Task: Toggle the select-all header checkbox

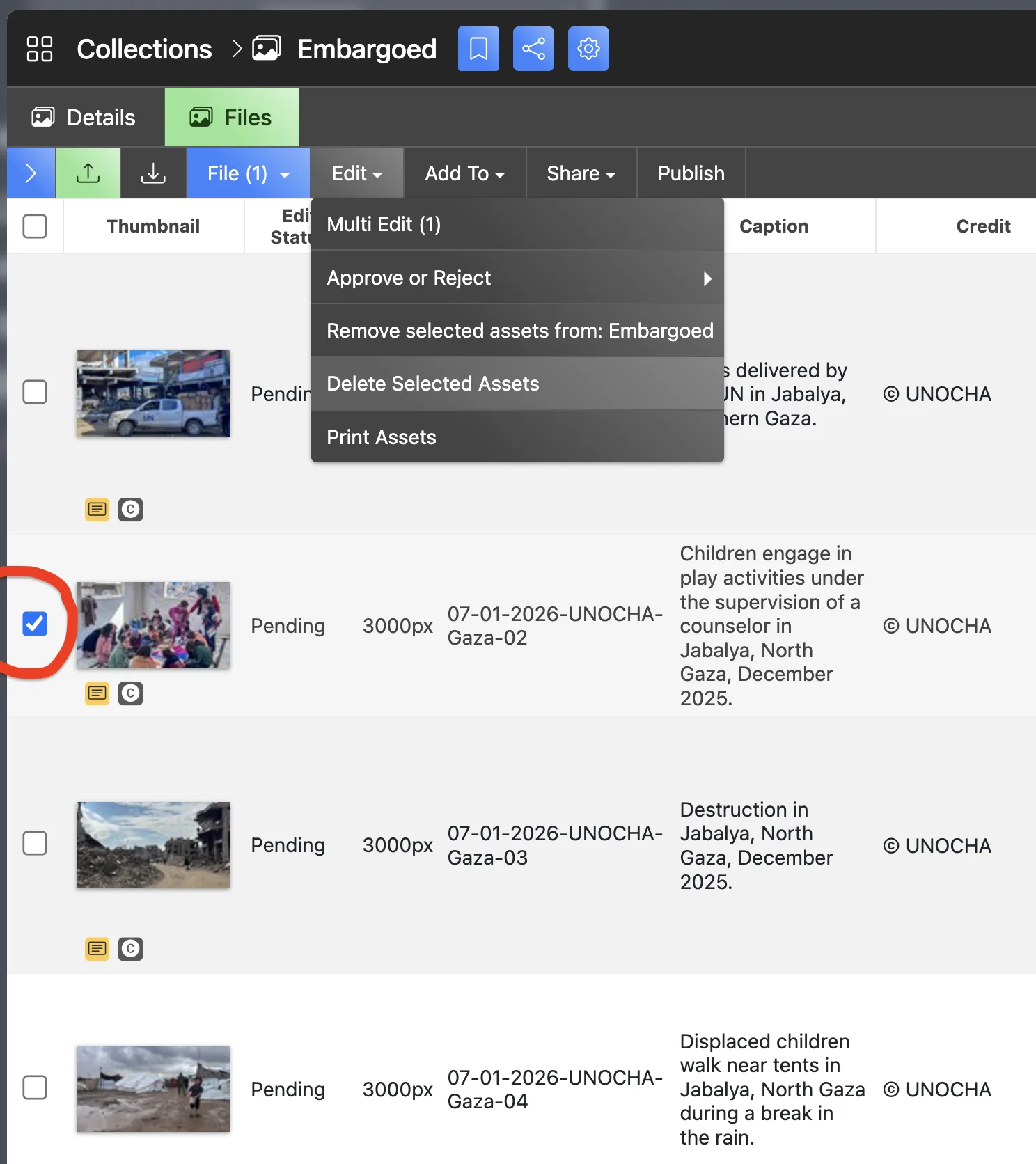Action: (x=35, y=226)
